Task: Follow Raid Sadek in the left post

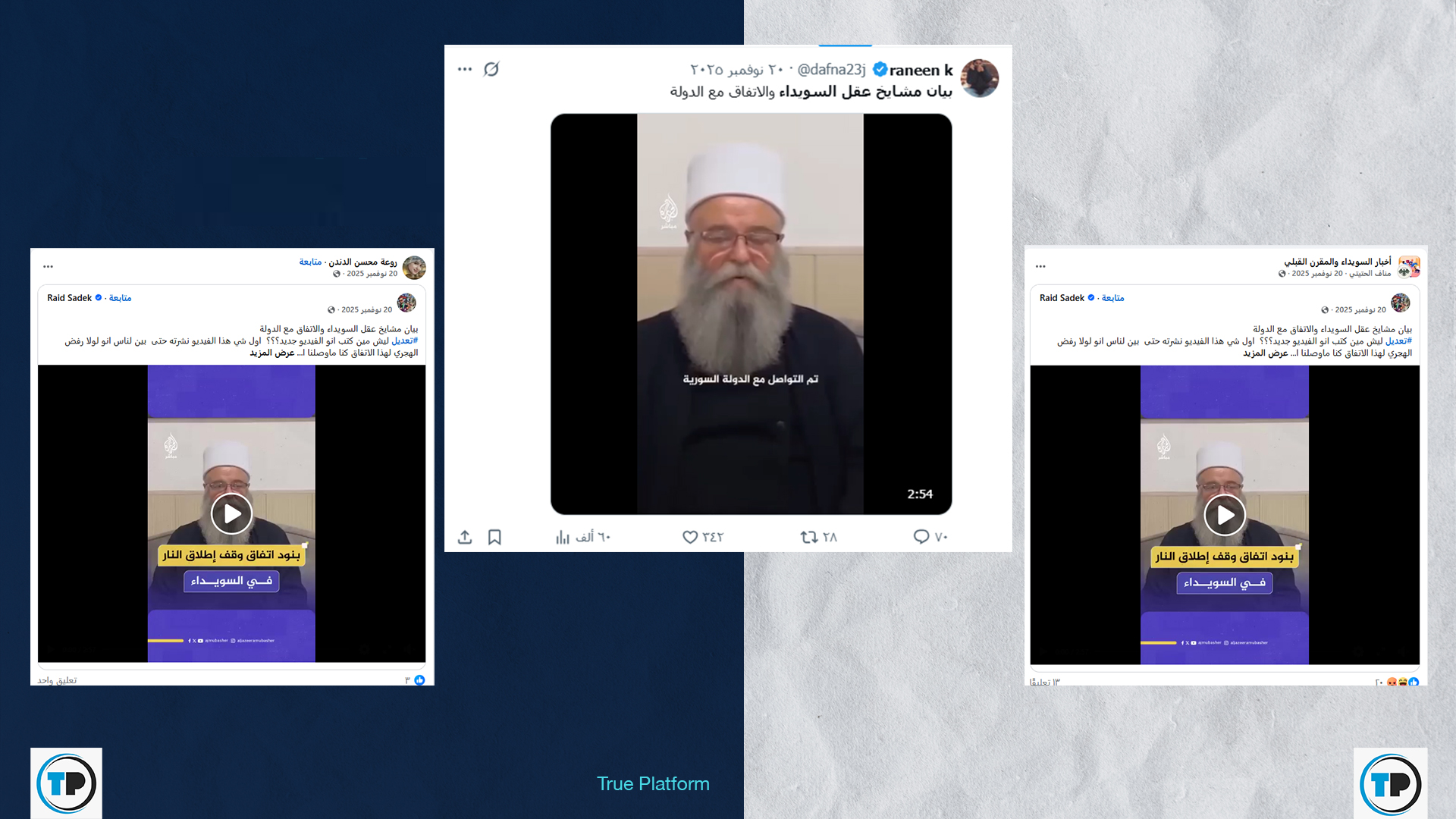Action: click(x=120, y=298)
